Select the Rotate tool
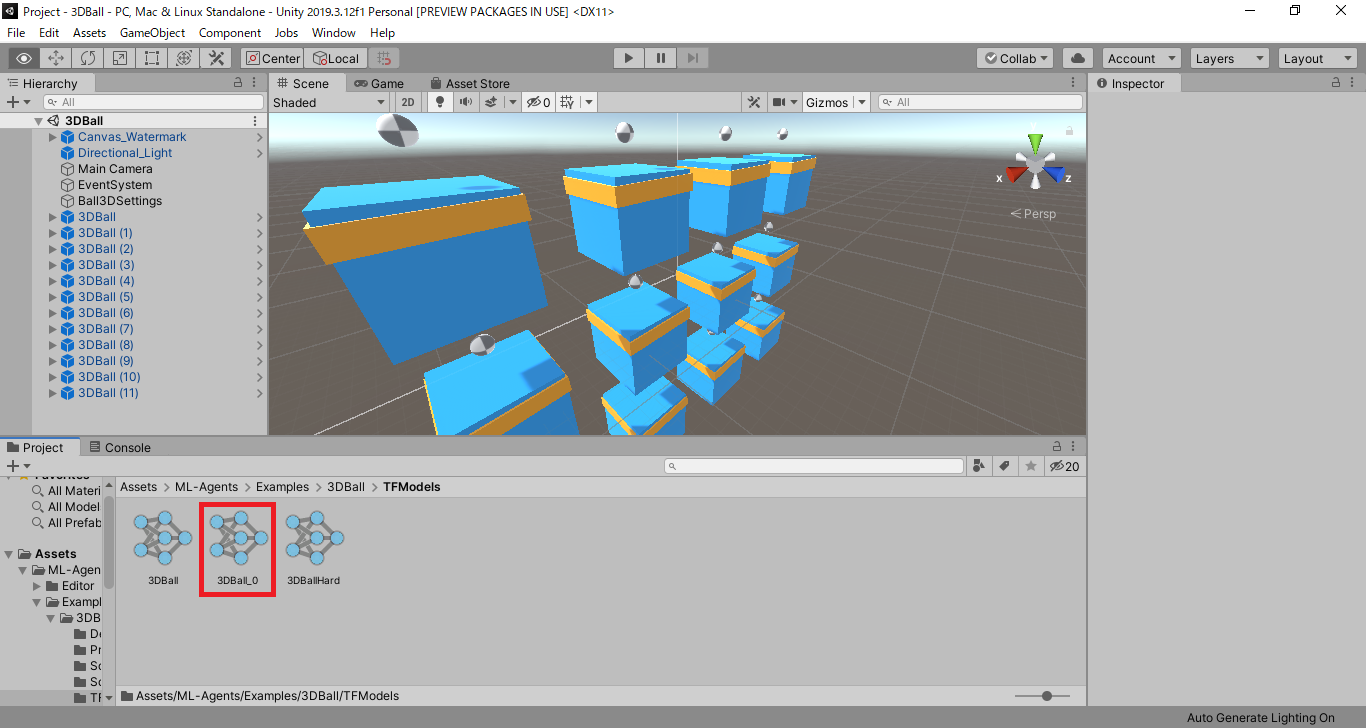Viewport: 1366px width, 728px height. point(88,58)
